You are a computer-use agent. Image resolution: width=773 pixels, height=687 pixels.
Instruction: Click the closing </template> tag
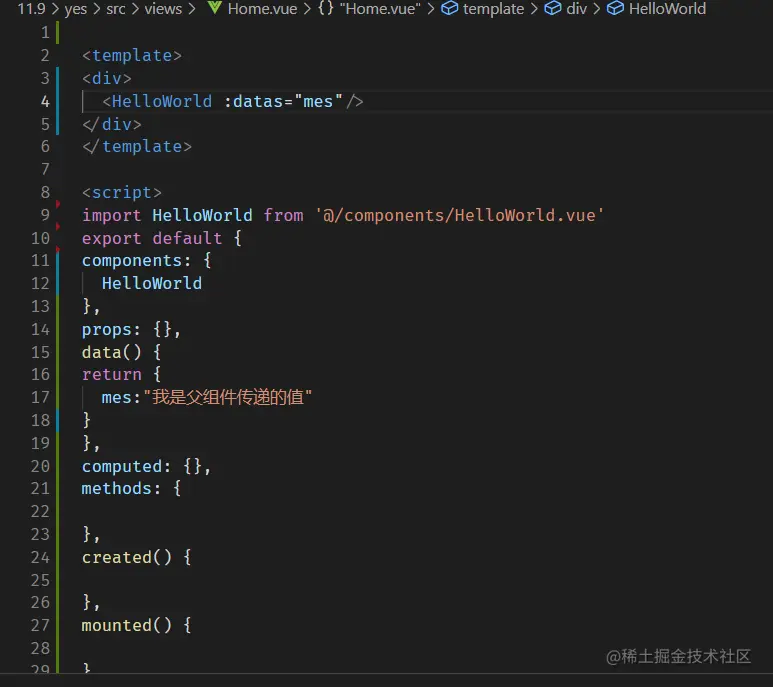[137, 146]
